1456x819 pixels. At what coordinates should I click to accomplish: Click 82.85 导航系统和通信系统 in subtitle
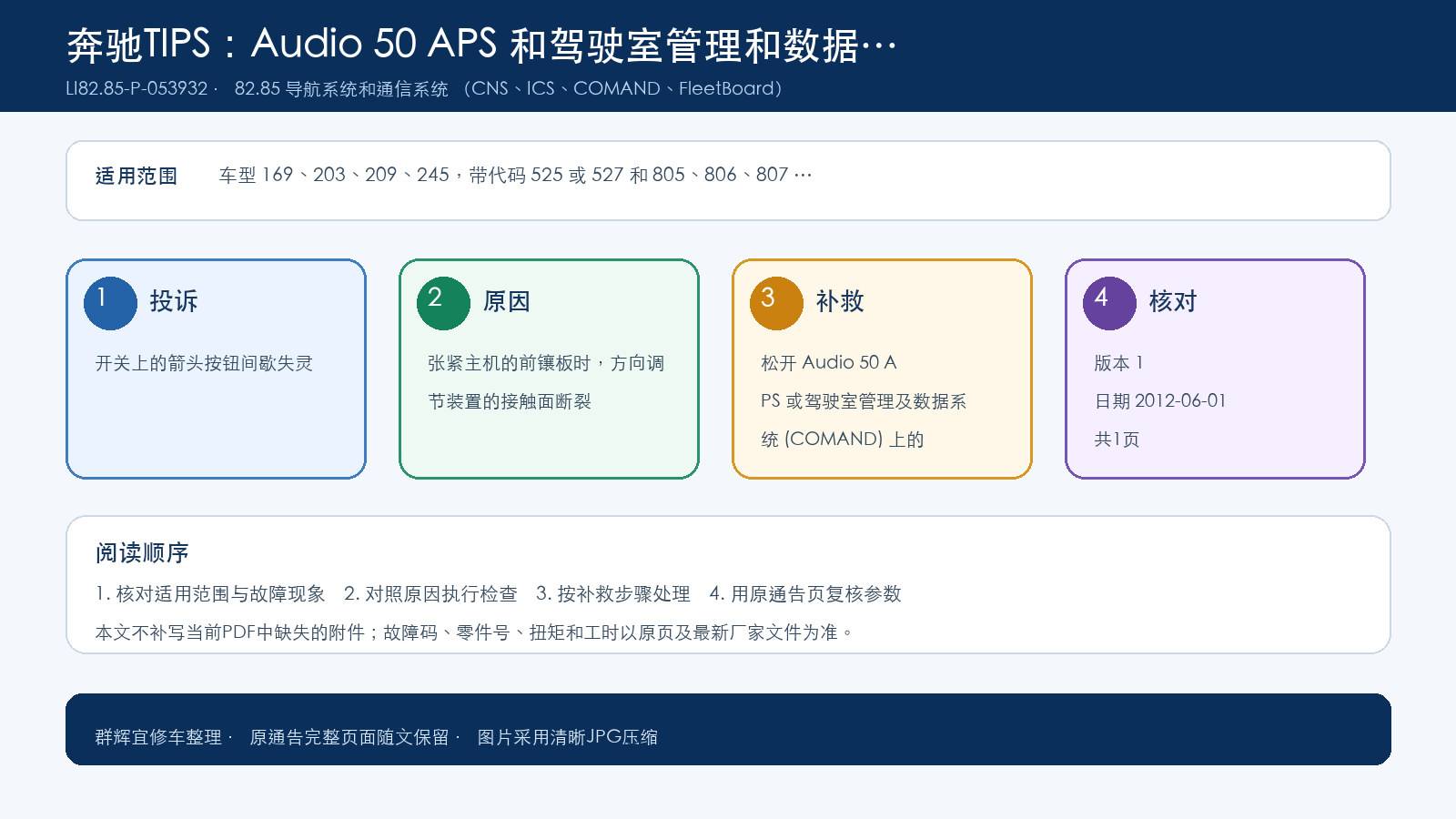coord(341,88)
